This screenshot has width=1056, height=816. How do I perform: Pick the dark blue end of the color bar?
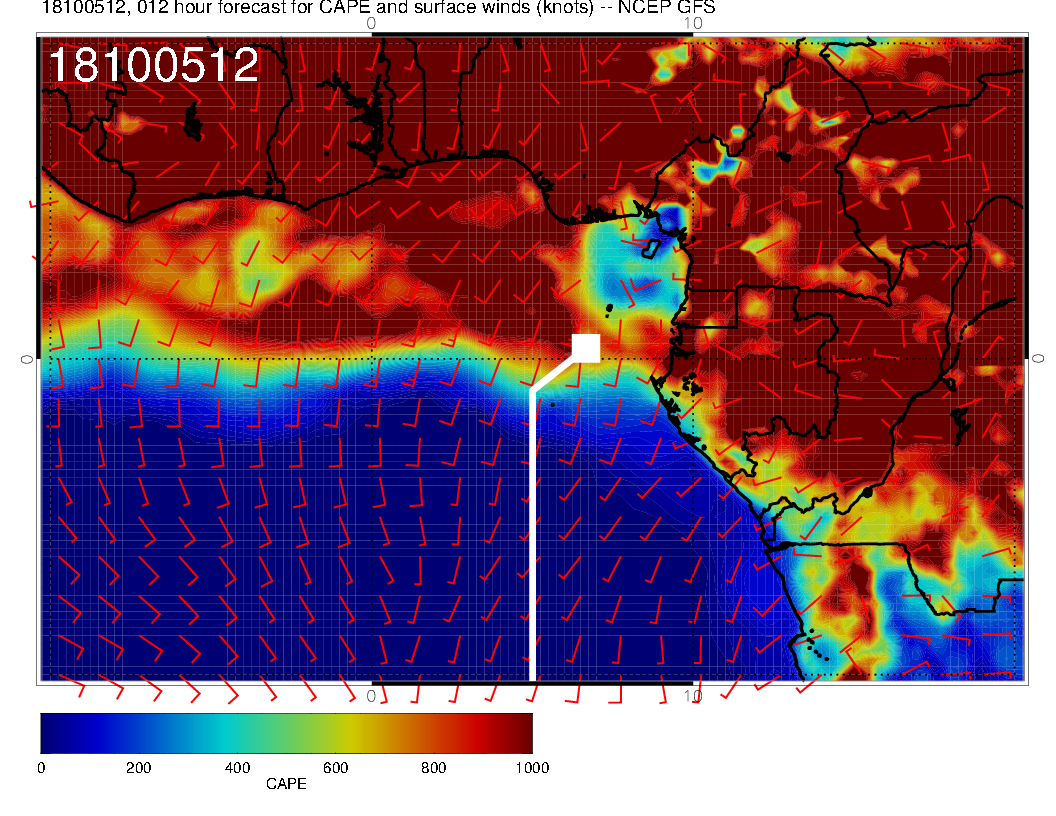(x=50, y=733)
